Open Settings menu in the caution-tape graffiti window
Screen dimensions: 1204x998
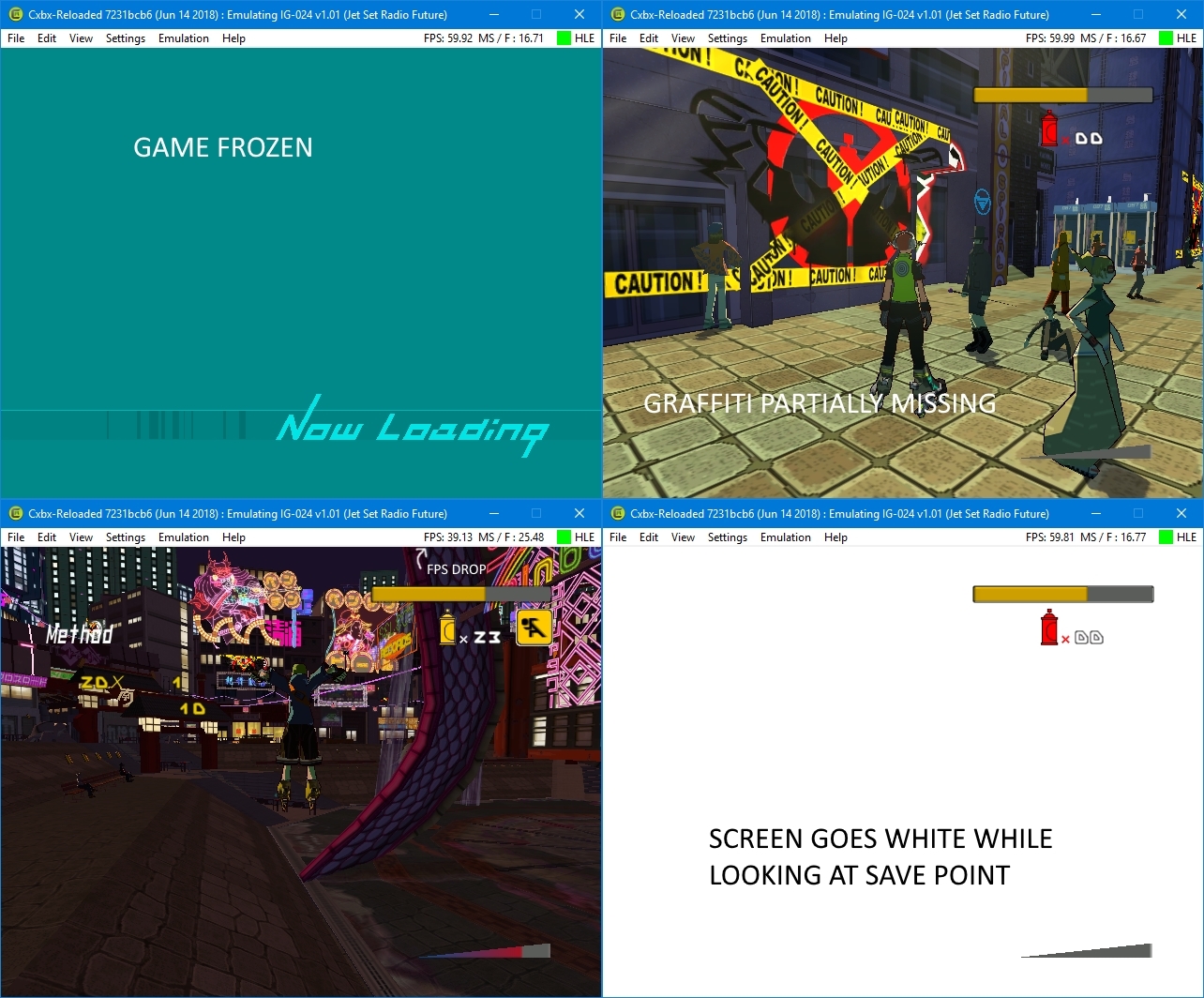728,38
